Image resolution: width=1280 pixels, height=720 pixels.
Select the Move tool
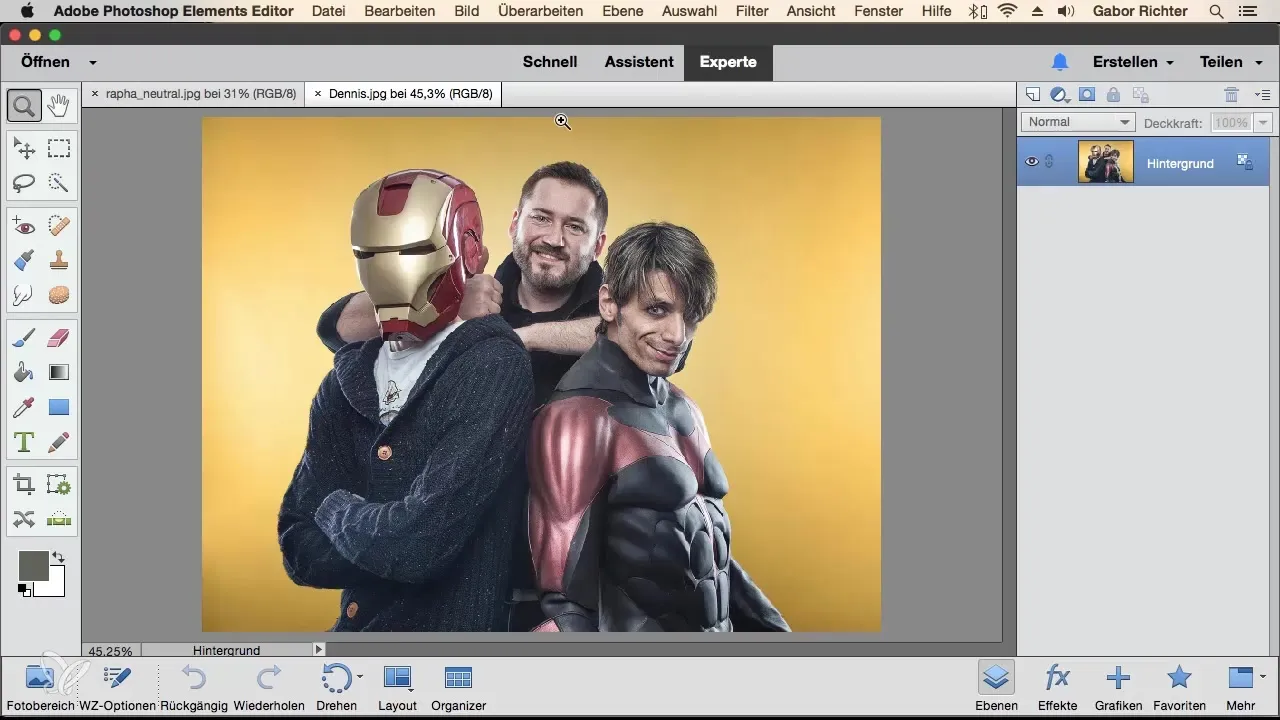pos(24,150)
